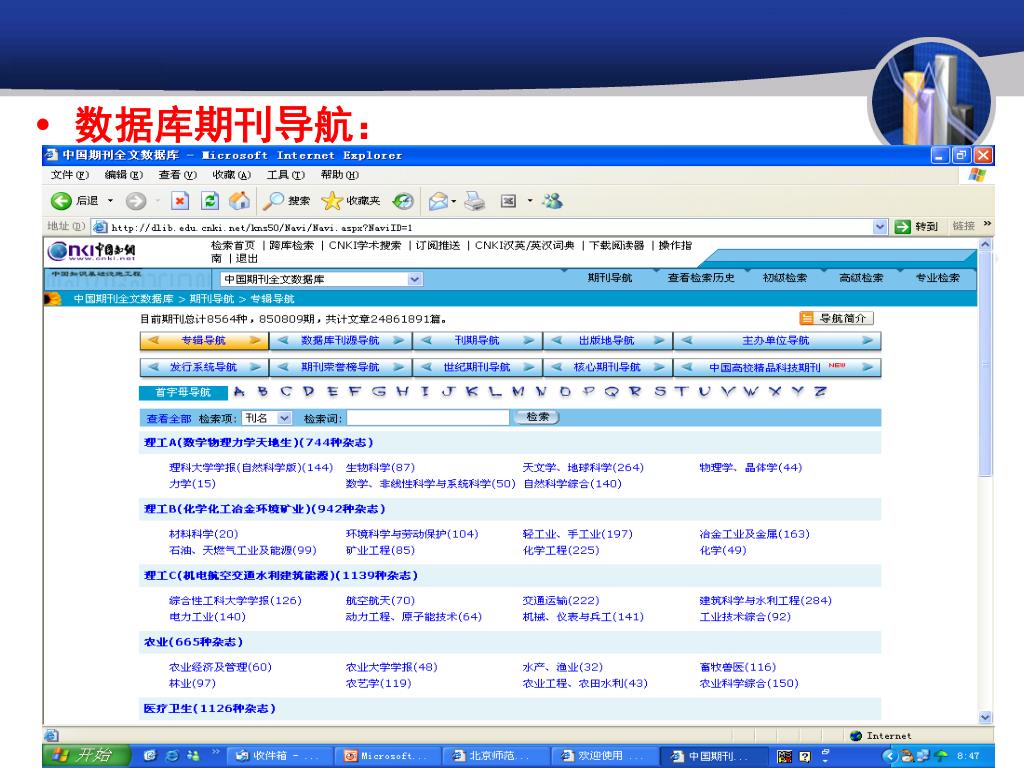The height and width of the screenshot is (768, 1024).
Task: Click the page icon in the address bar
Action: pyautogui.click(x=101, y=227)
